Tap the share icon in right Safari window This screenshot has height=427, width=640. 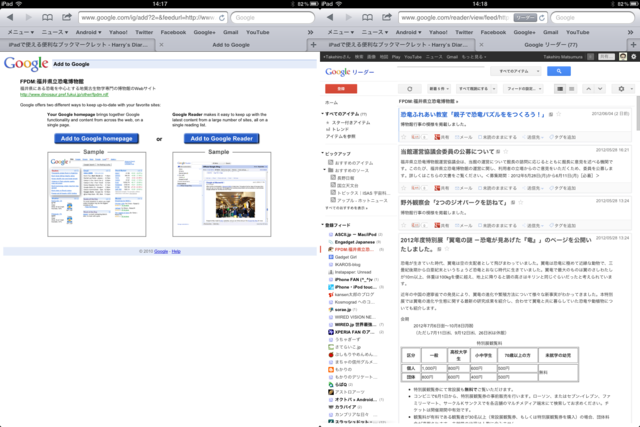[x=387, y=17]
